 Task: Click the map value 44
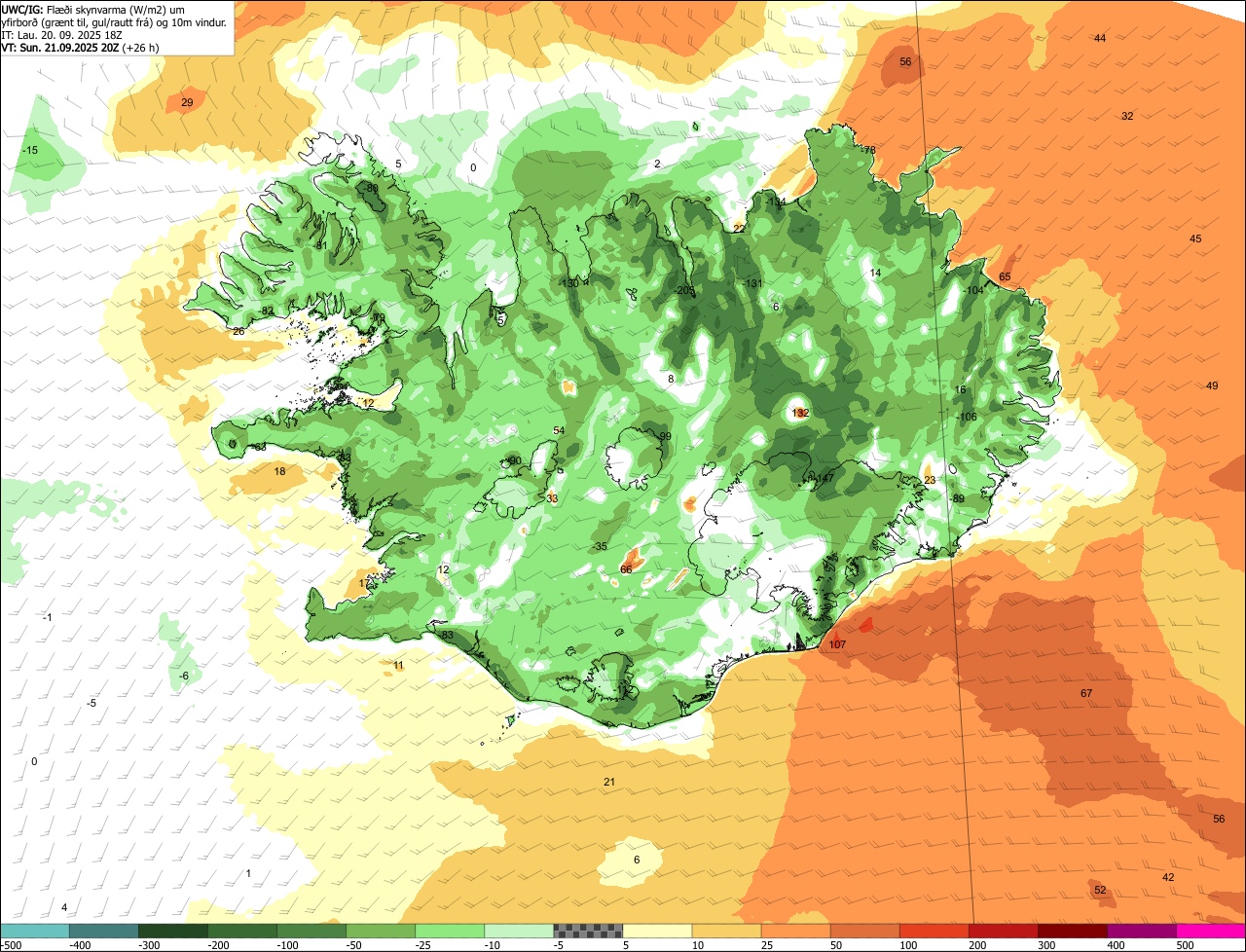coord(1100,38)
